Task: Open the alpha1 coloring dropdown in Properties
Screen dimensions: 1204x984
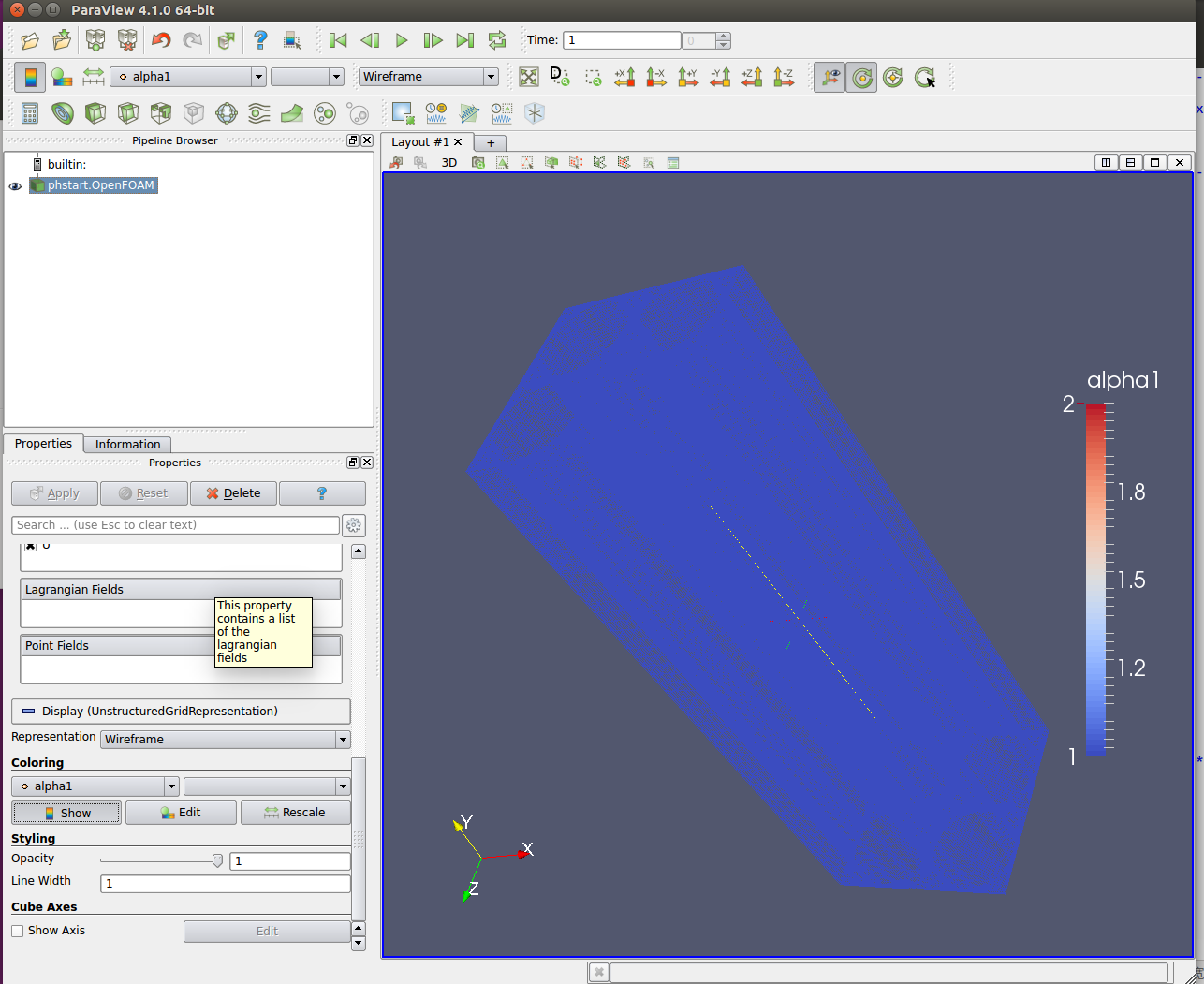Action: click(x=95, y=786)
